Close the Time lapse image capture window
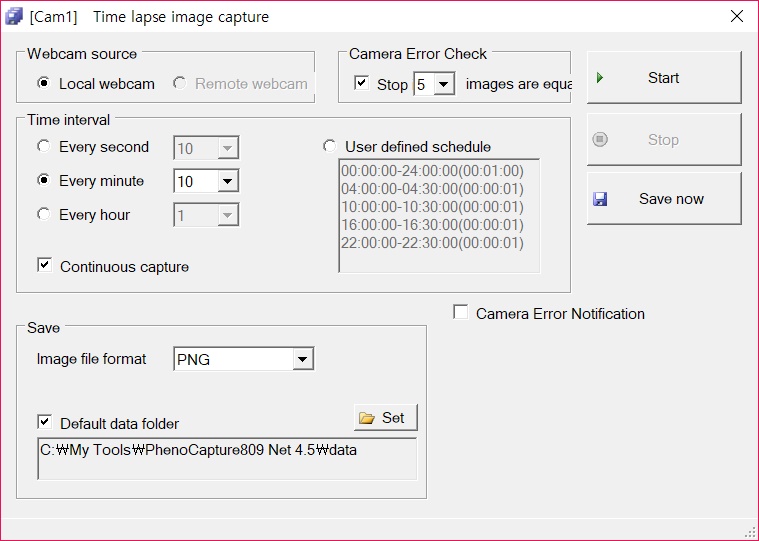The width and height of the screenshot is (759, 541). coord(737,17)
